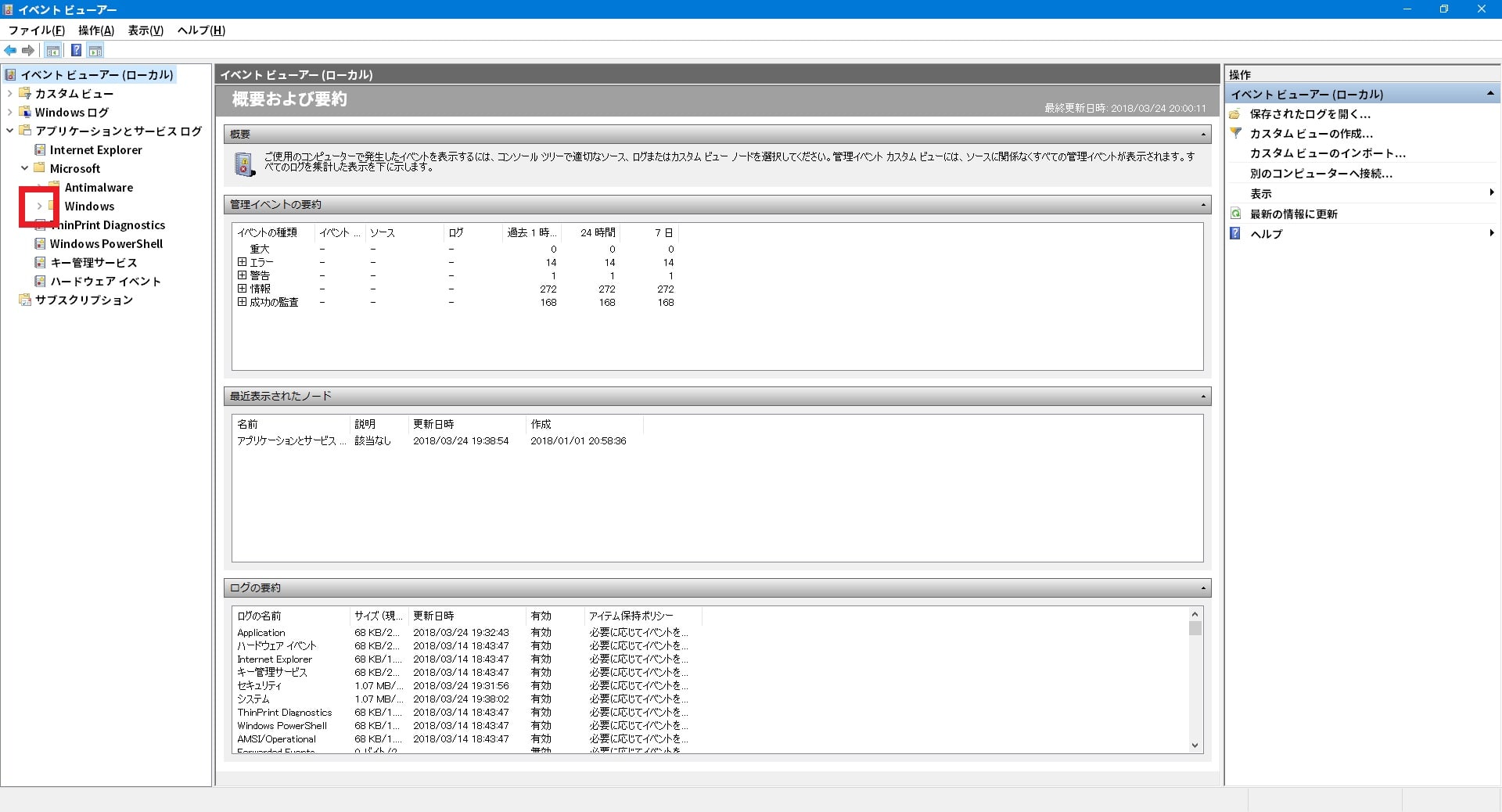Collapse the 最近表示されたノード section

1203,397
